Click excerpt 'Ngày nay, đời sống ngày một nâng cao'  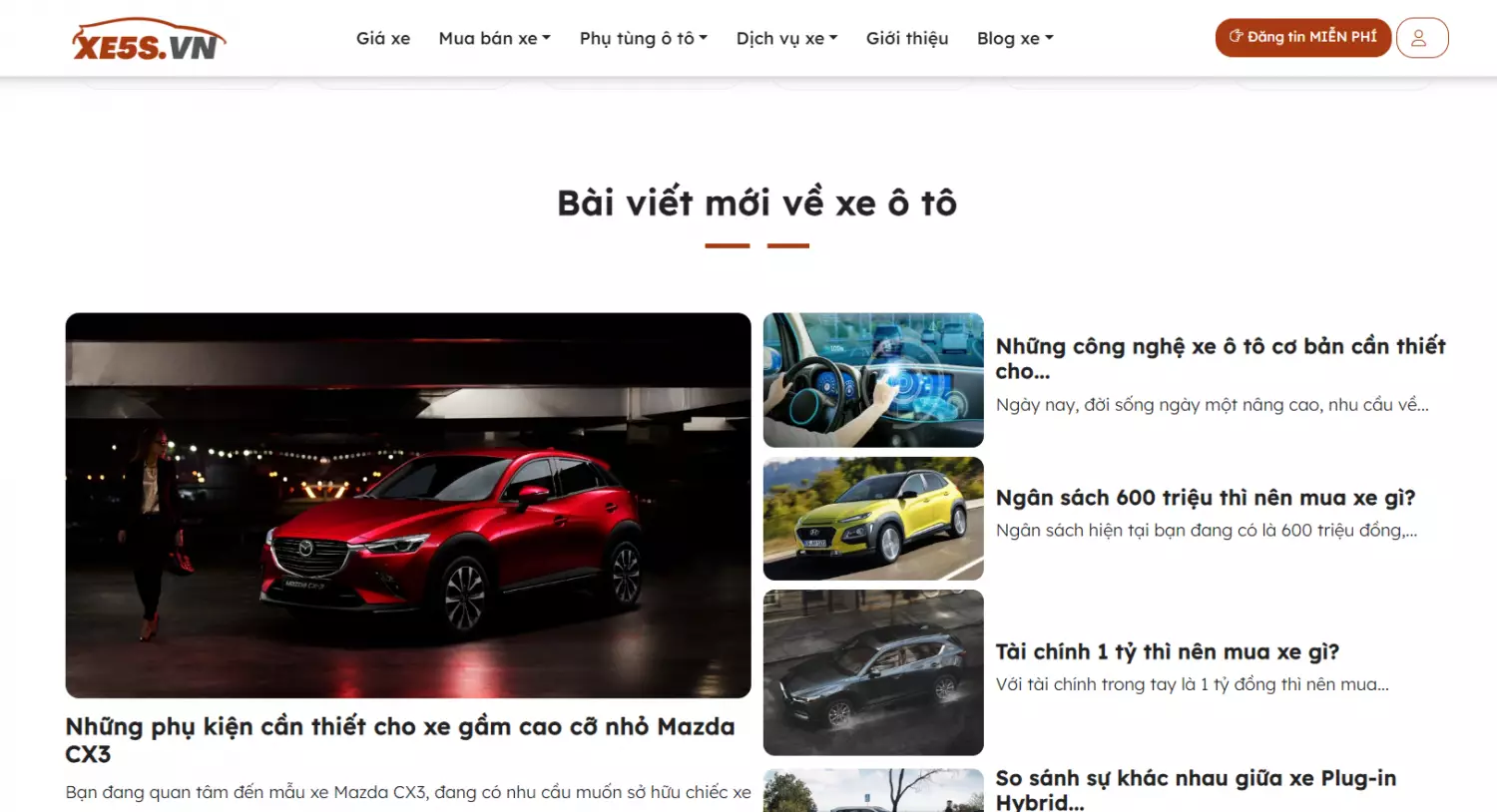(1213, 404)
